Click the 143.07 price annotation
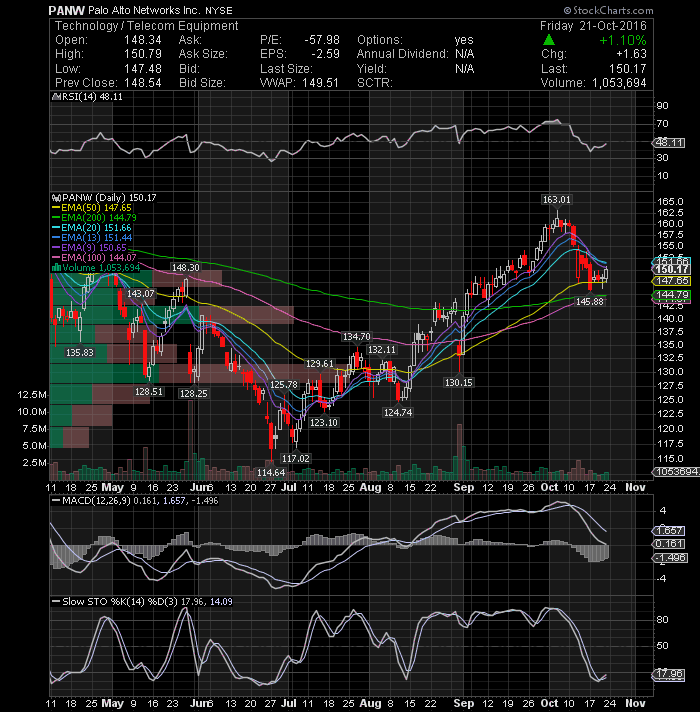The image size is (700, 712). (x=140, y=293)
